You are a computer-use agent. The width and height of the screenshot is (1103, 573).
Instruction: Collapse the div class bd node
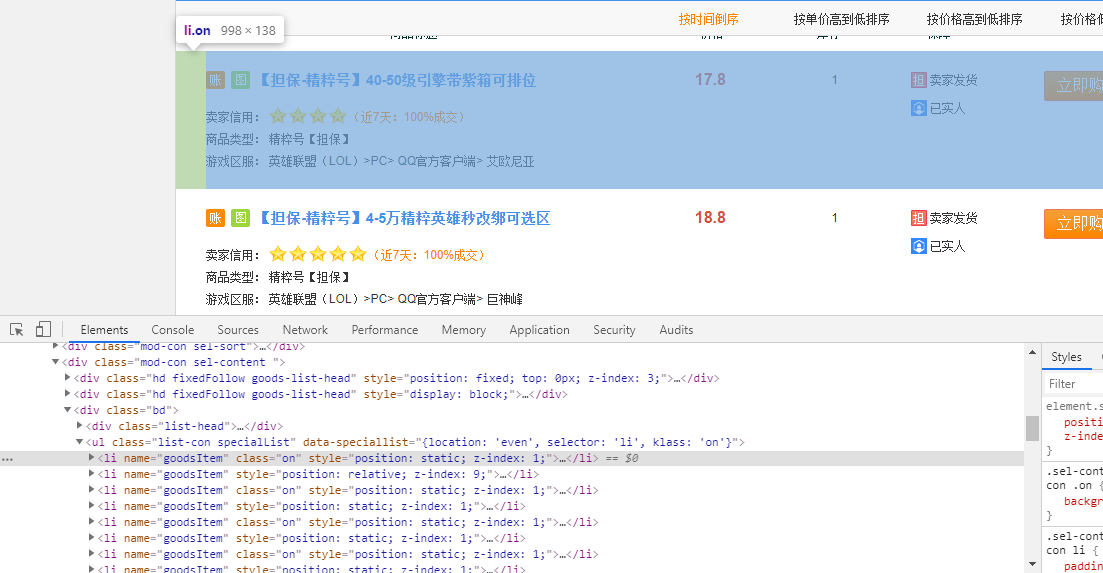(x=68, y=410)
